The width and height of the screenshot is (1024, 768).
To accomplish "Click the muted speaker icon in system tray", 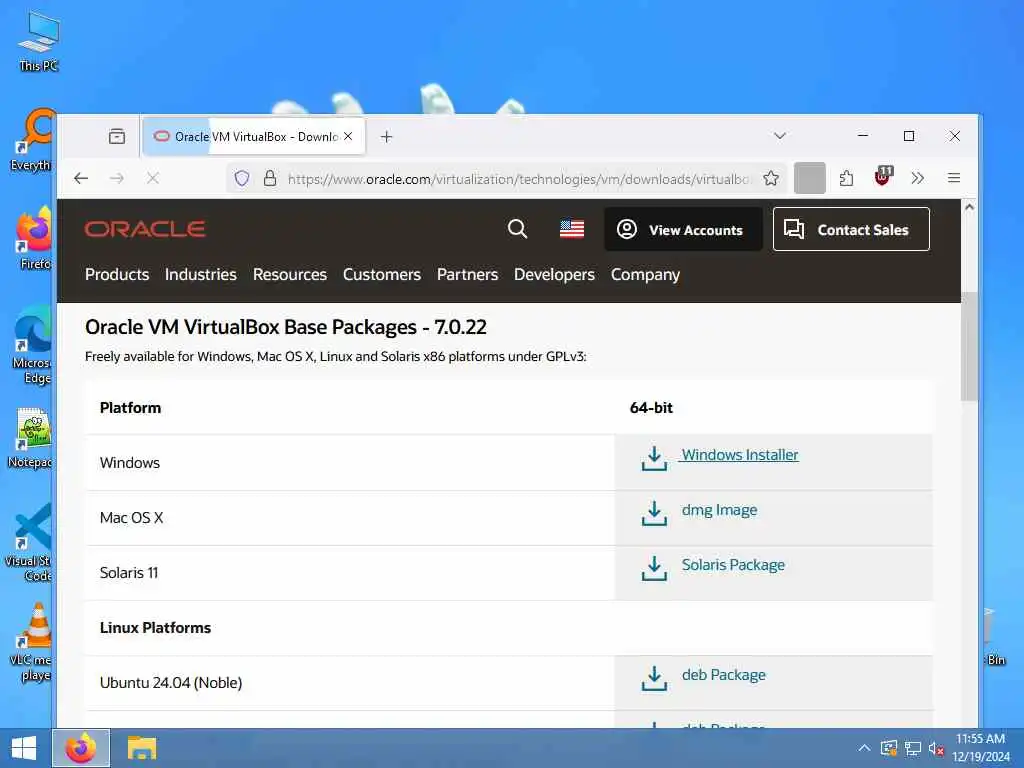I will pyautogui.click(x=936, y=748).
